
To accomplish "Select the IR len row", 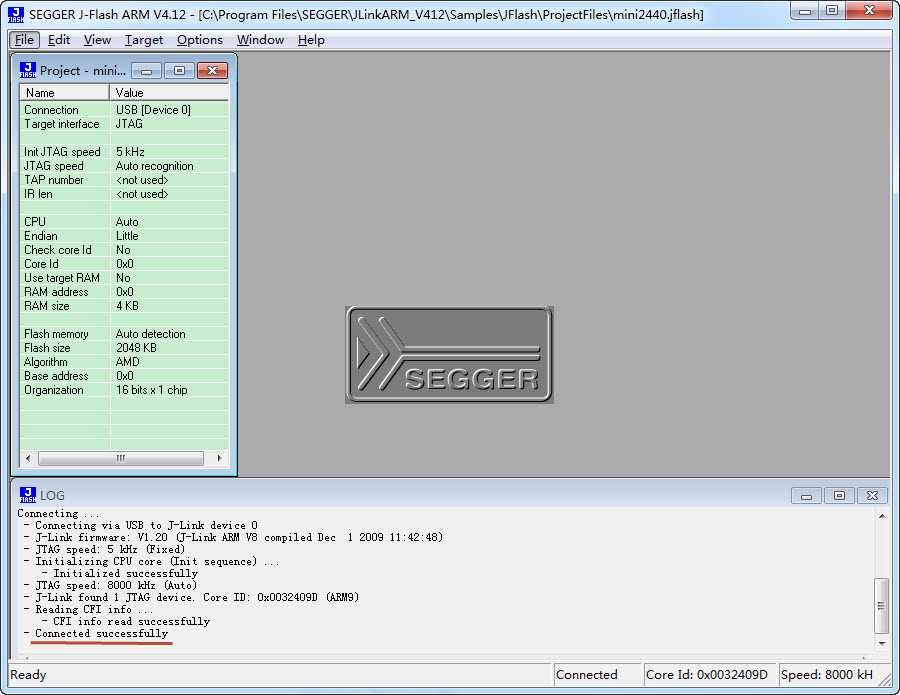I will (124, 194).
